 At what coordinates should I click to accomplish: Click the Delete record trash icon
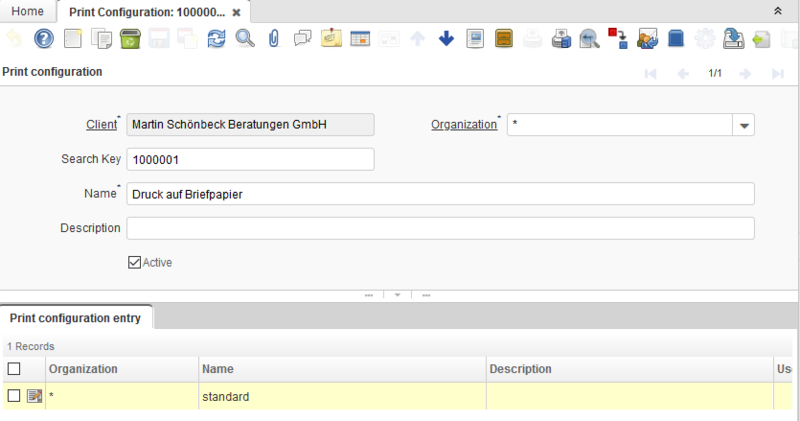click(129, 39)
